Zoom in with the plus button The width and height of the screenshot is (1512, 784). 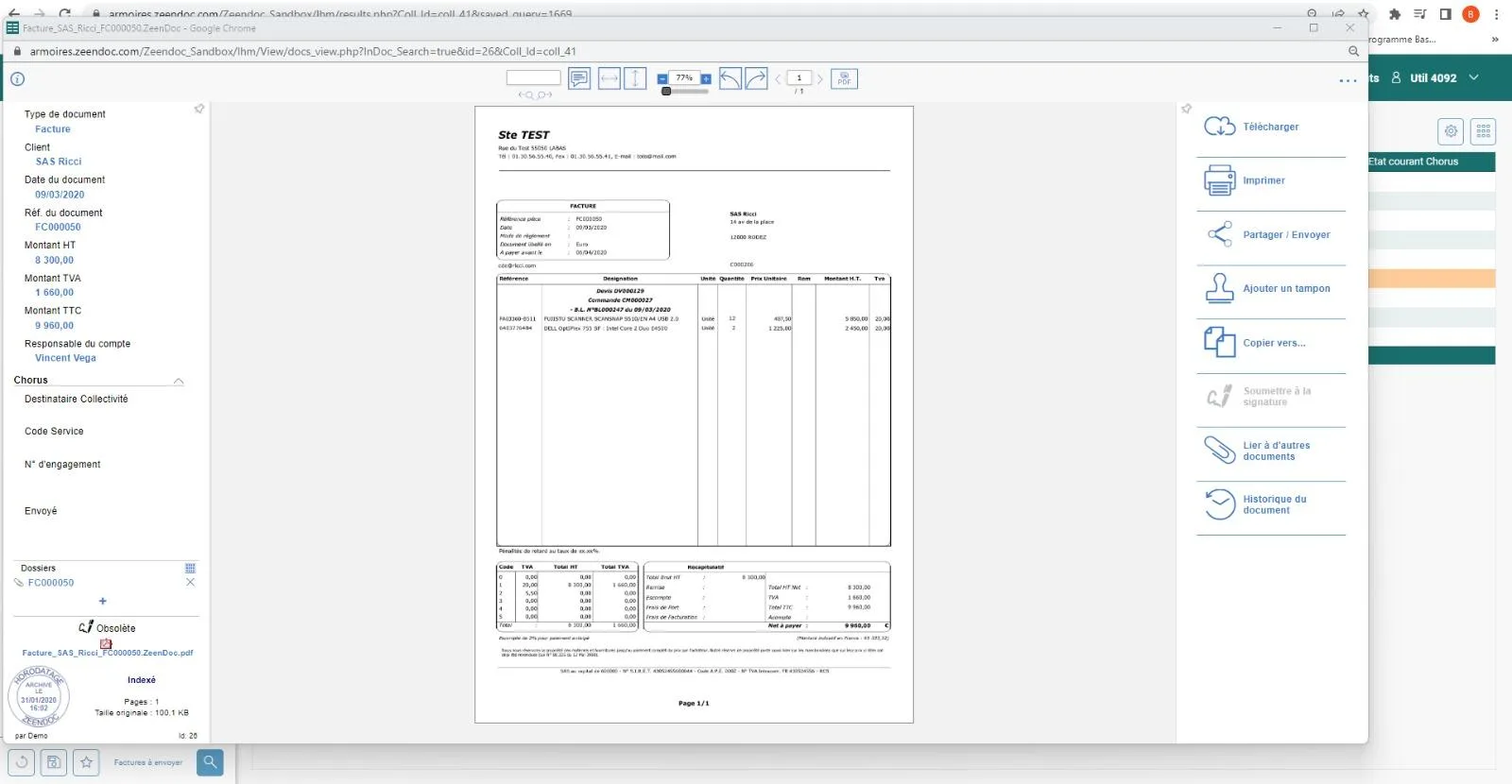[706, 78]
